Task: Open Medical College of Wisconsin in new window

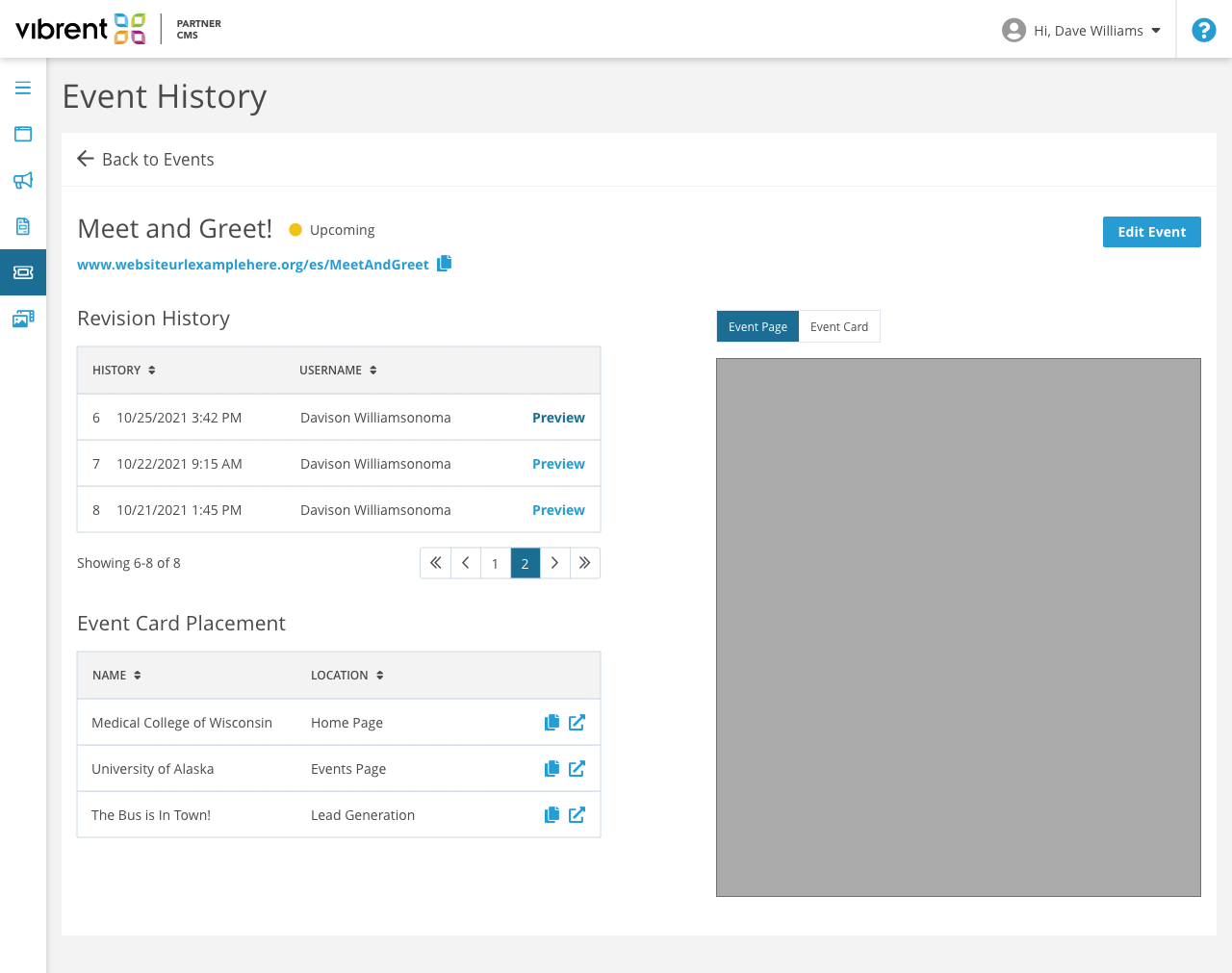Action: click(577, 723)
